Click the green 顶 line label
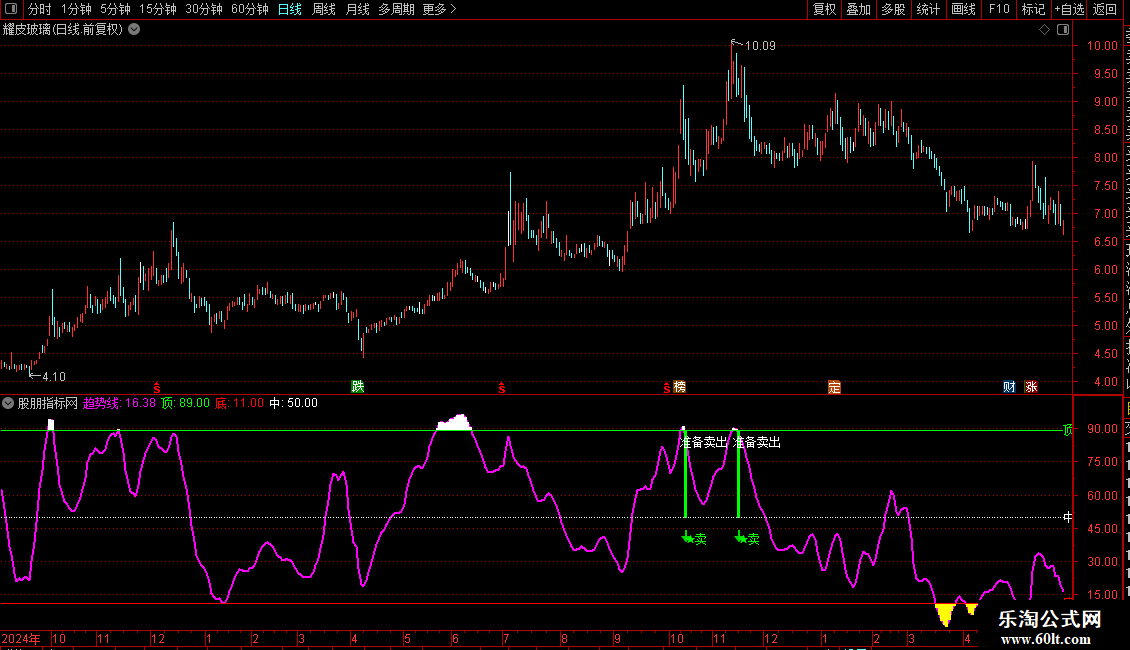The width and height of the screenshot is (1130, 650). point(1068,429)
